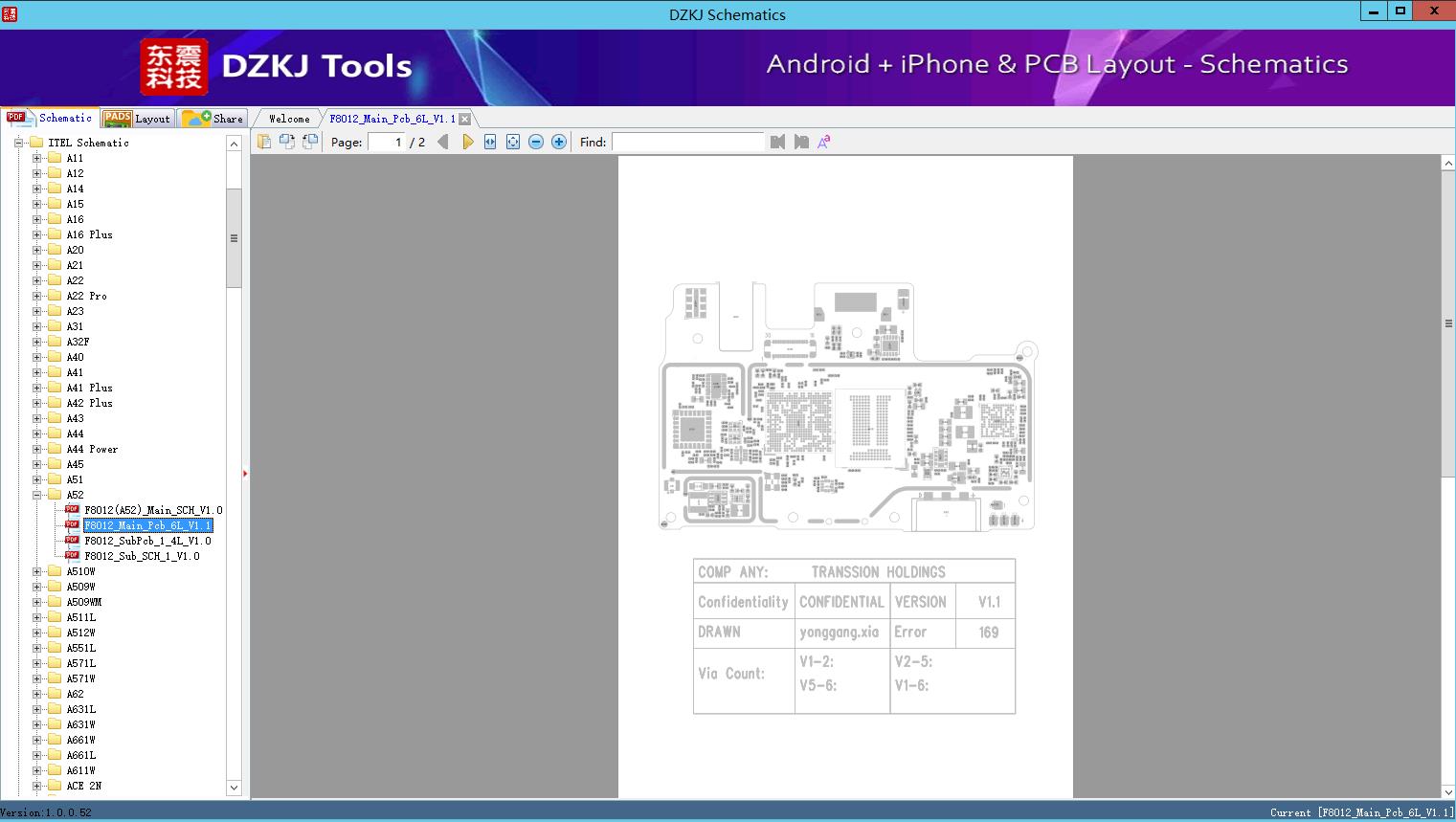Go to previous page arrow
This screenshot has width=1456, height=822.
pyautogui.click(x=442, y=142)
